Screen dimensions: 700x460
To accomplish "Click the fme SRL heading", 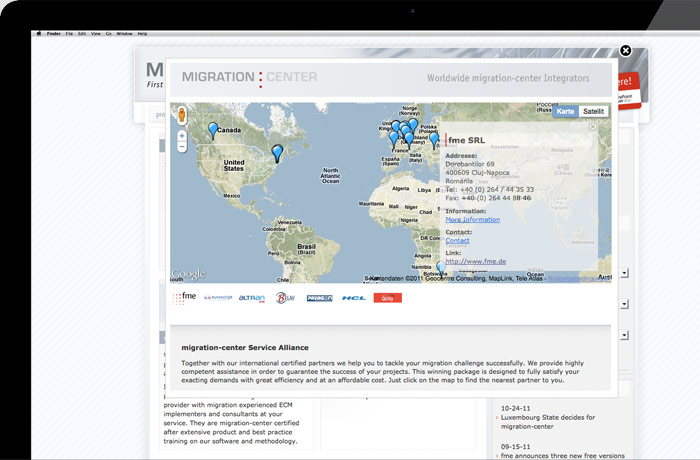I will (x=467, y=140).
